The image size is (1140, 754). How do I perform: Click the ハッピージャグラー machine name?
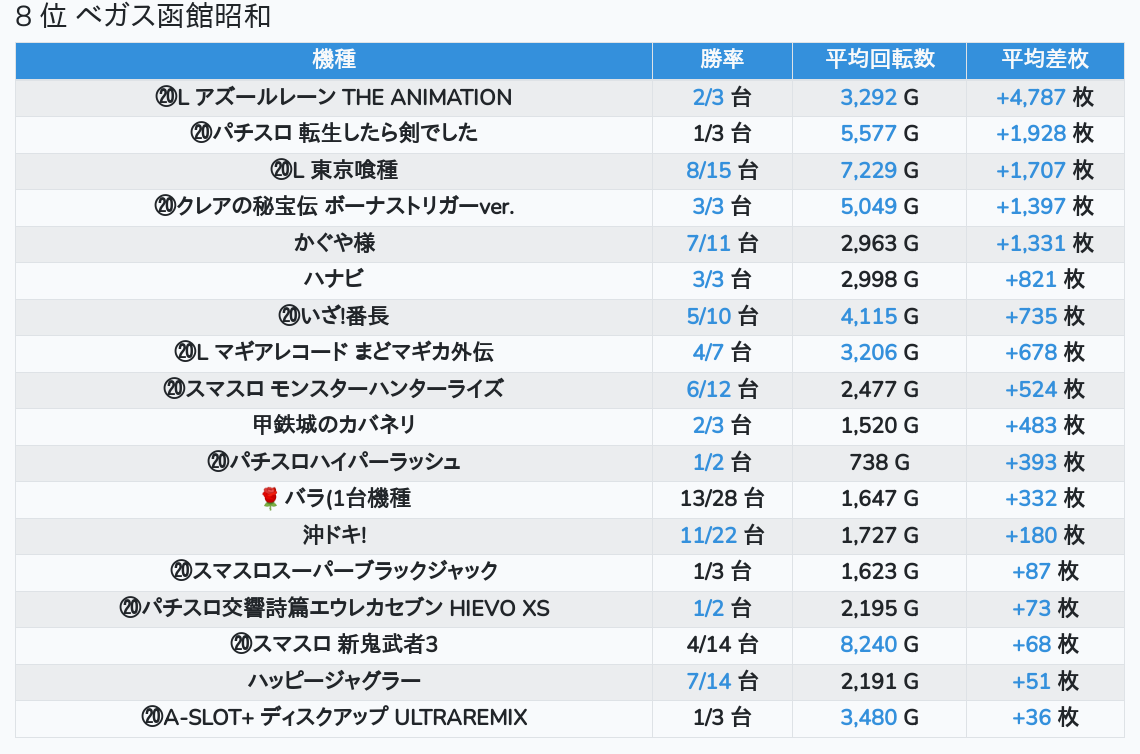click(x=334, y=681)
